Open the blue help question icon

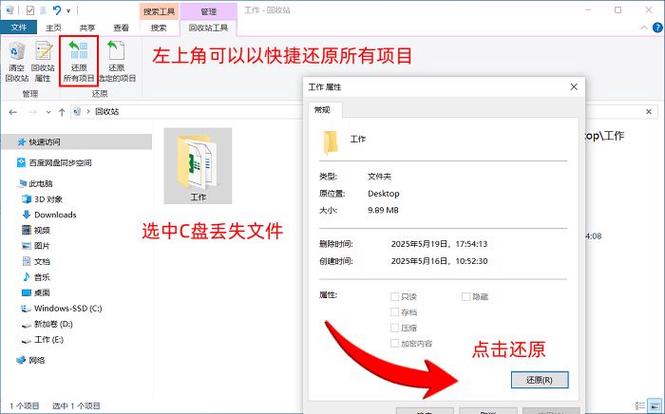[657, 28]
